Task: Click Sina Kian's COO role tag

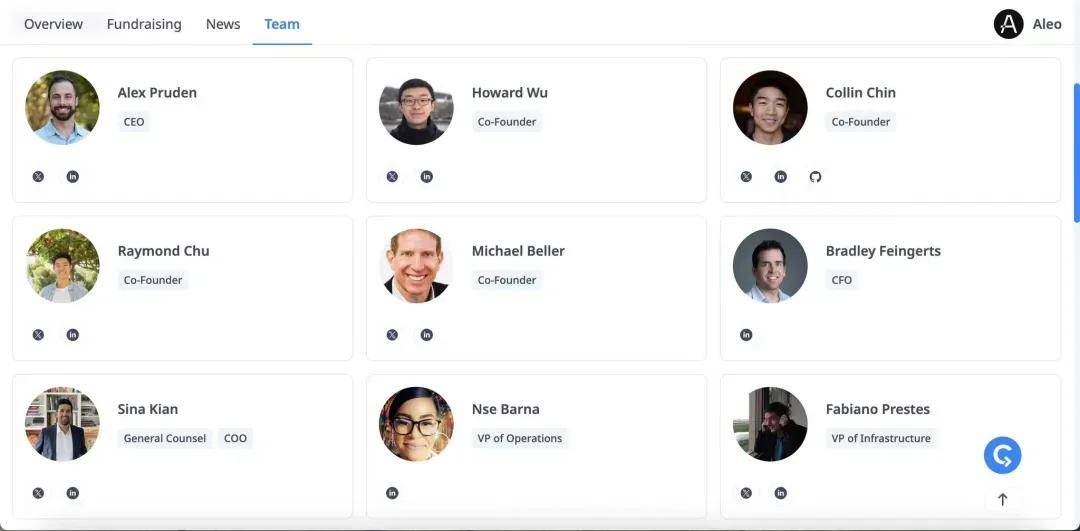Action: coord(235,438)
